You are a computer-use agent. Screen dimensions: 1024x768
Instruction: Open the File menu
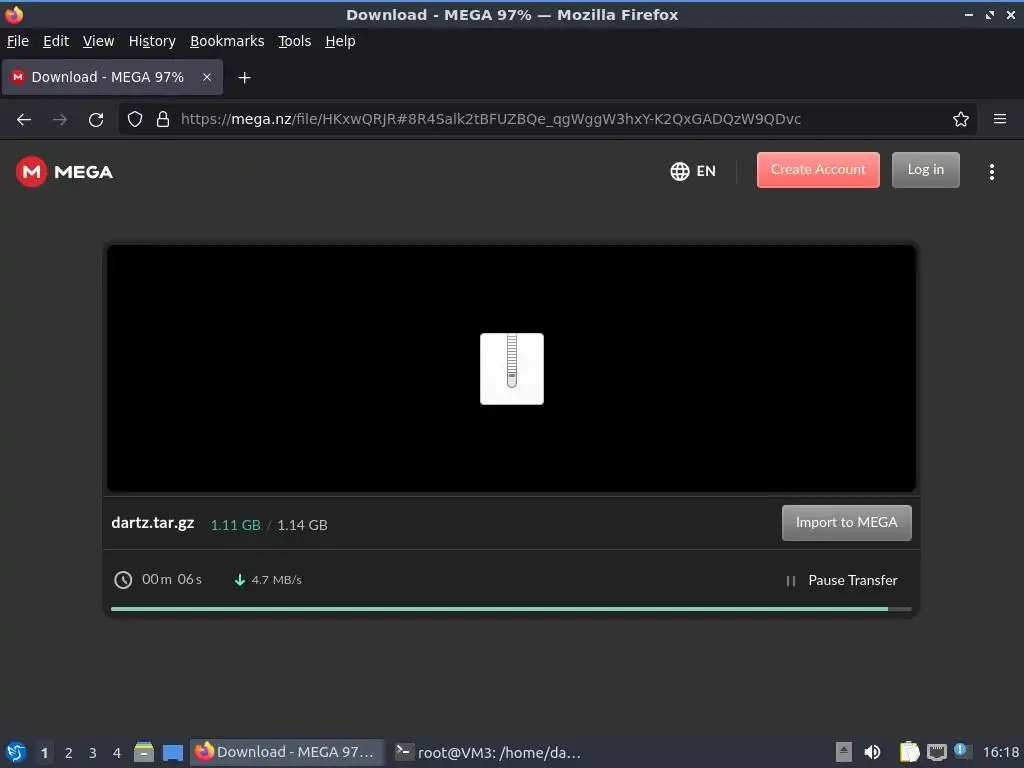click(18, 41)
